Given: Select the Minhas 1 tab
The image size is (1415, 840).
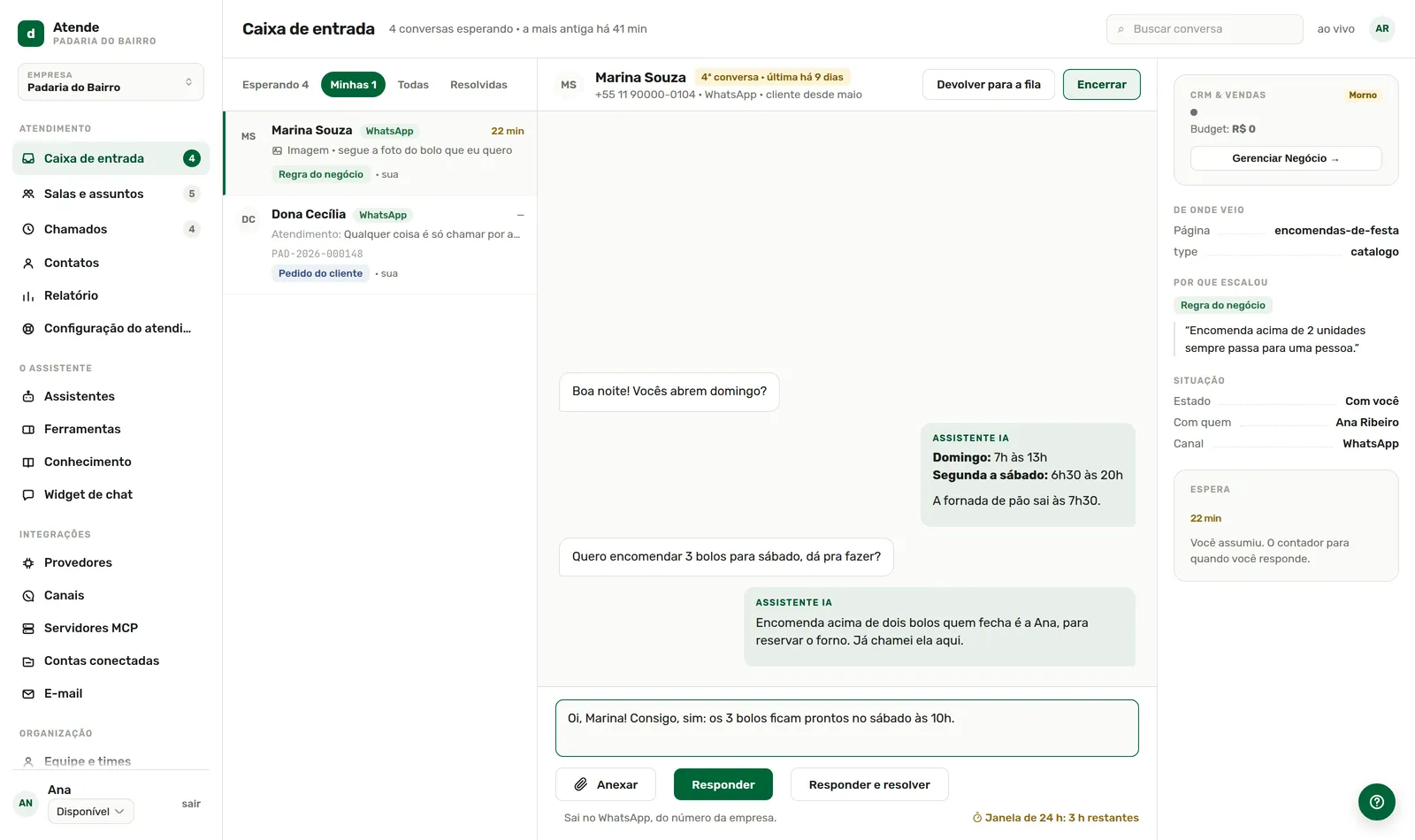Looking at the screenshot, I should pyautogui.click(x=353, y=85).
